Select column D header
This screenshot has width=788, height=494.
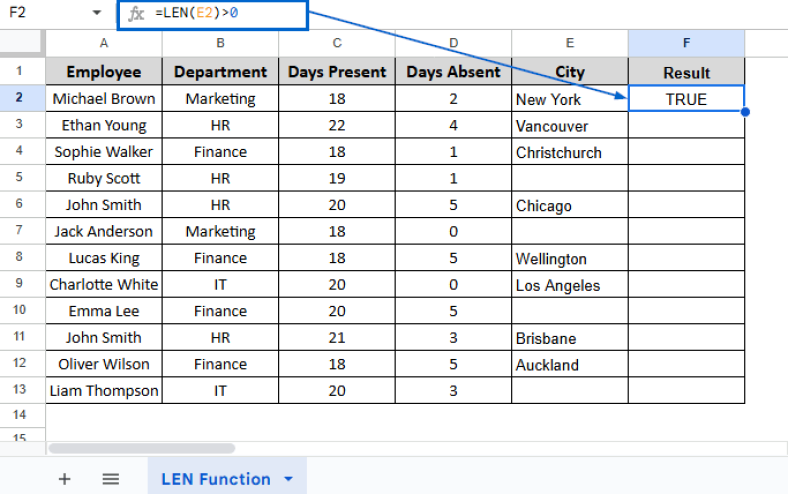click(x=453, y=43)
